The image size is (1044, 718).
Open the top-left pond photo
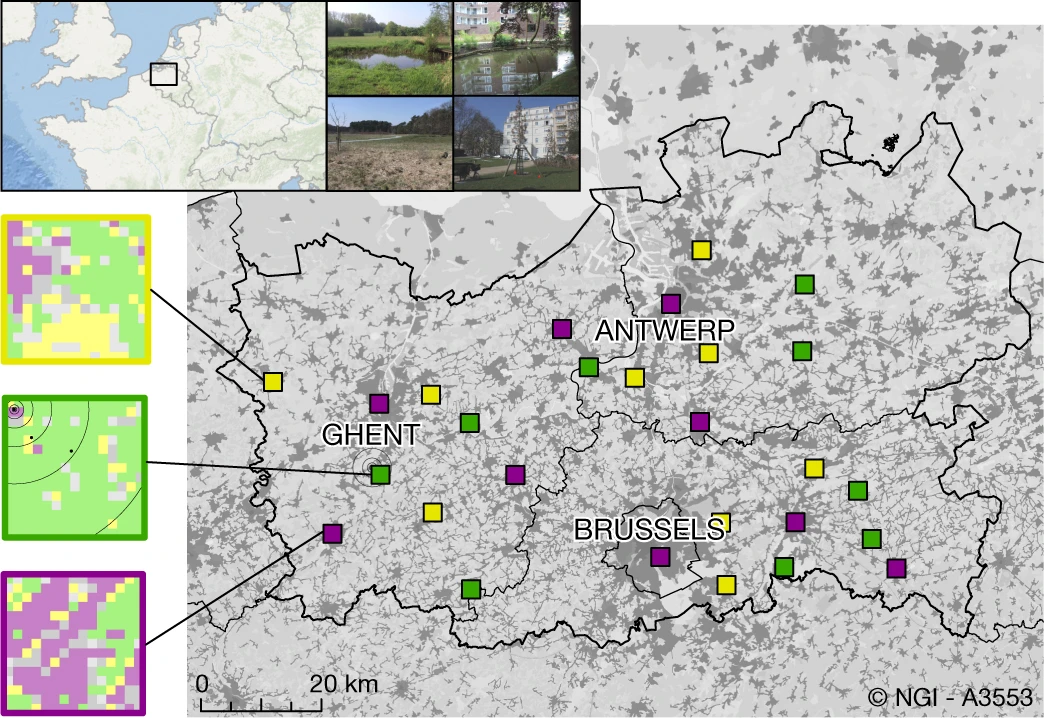390,48
